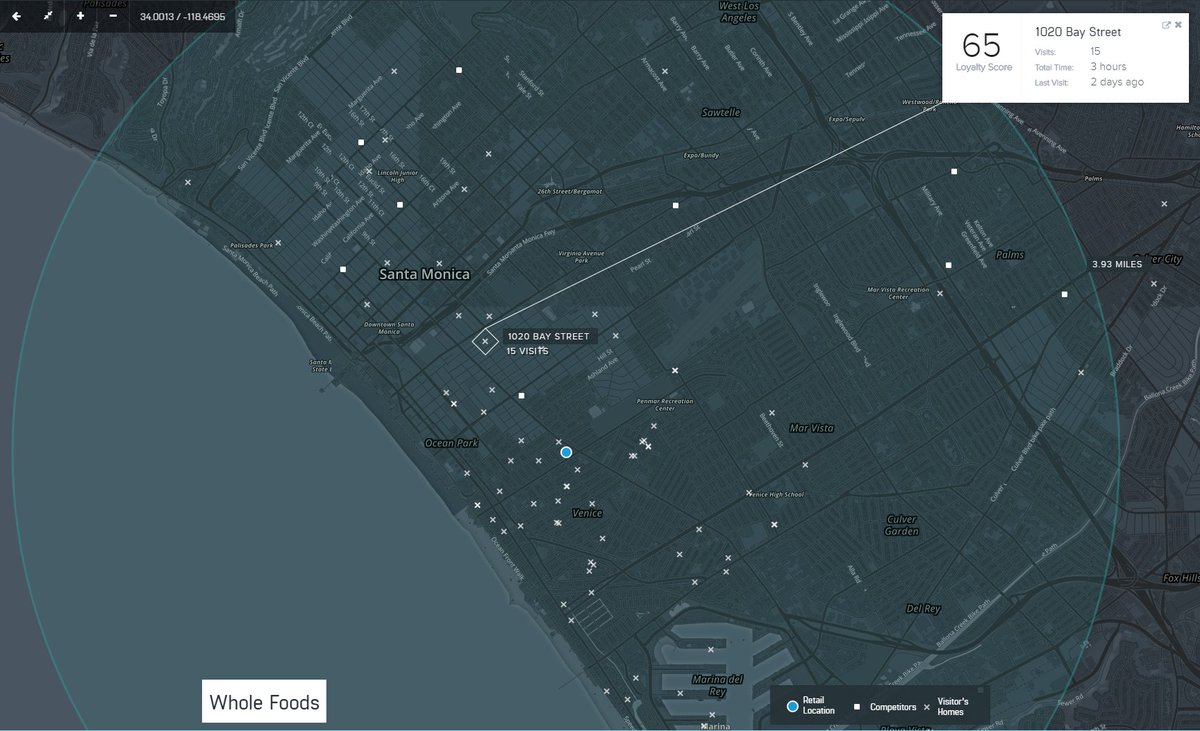Image resolution: width=1200 pixels, height=731 pixels.
Task: Select competitor square closest to 1020 Bay marker
Action: point(521,396)
